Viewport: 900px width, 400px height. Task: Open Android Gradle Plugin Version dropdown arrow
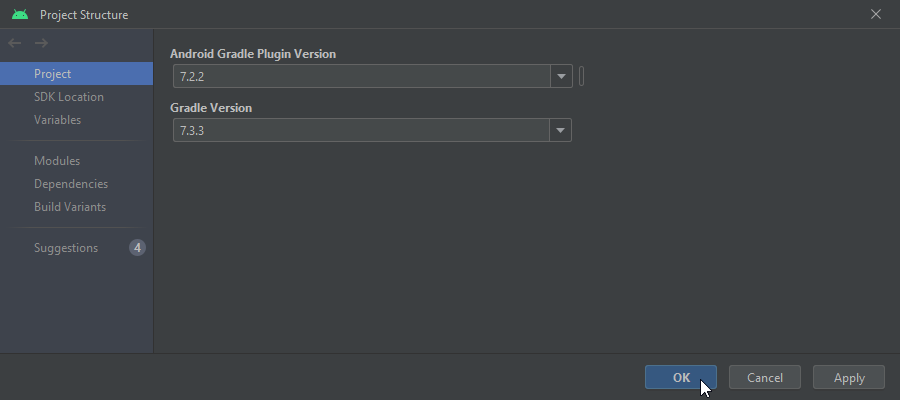pyautogui.click(x=561, y=76)
